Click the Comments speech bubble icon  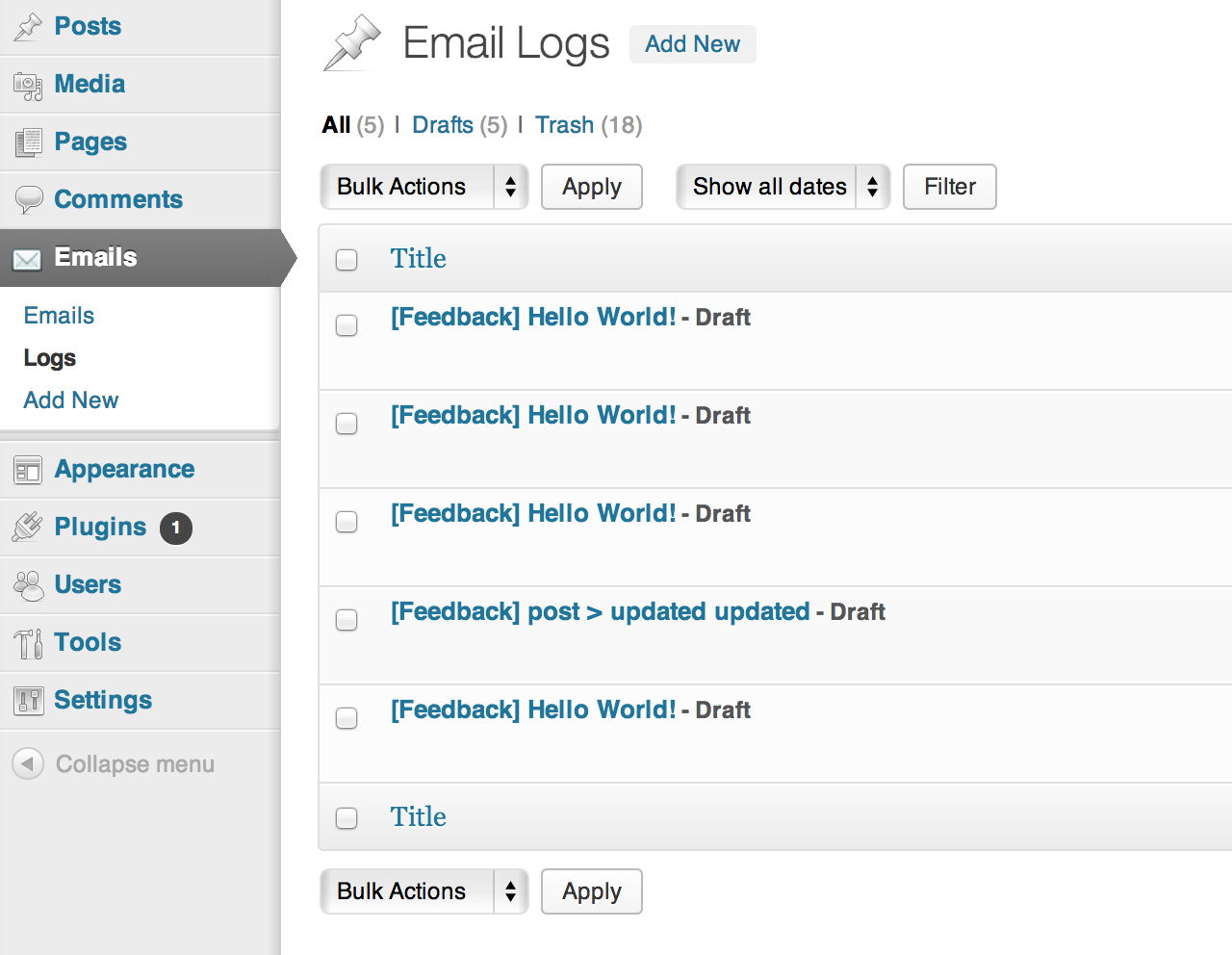point(29,199)
